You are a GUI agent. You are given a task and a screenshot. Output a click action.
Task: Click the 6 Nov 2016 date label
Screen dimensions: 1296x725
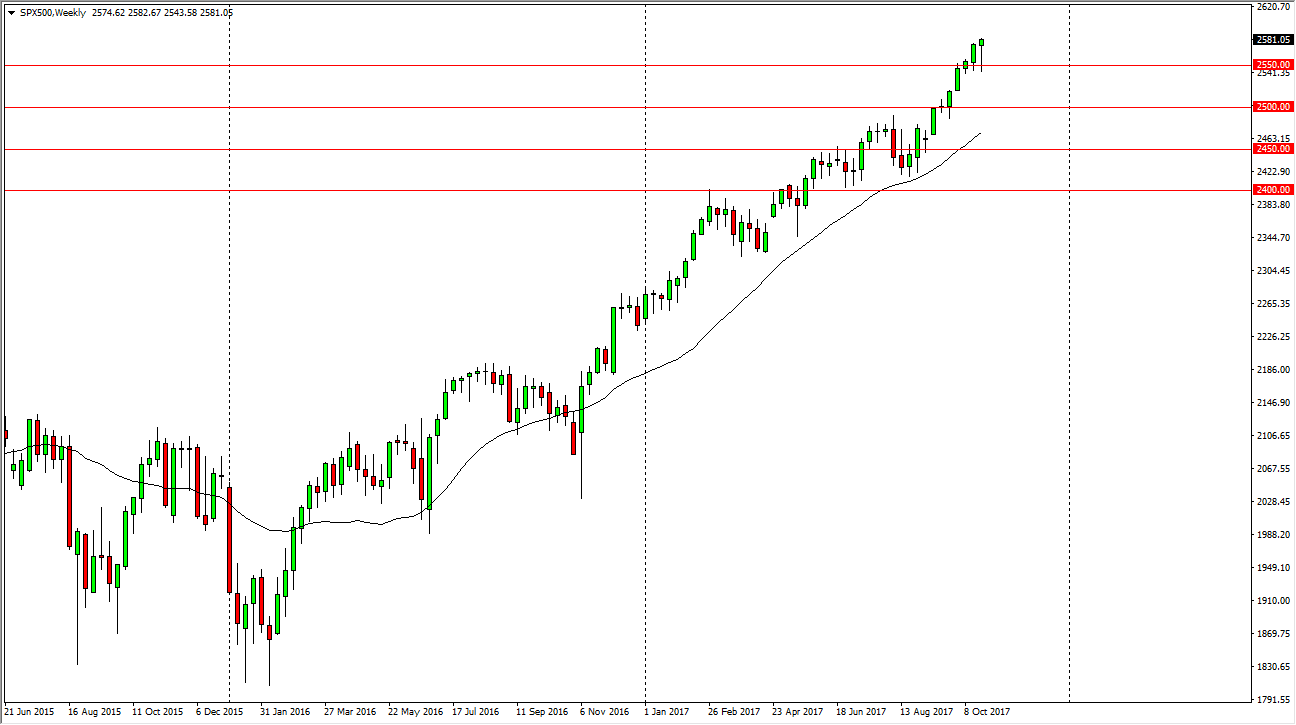click(605, 713)
